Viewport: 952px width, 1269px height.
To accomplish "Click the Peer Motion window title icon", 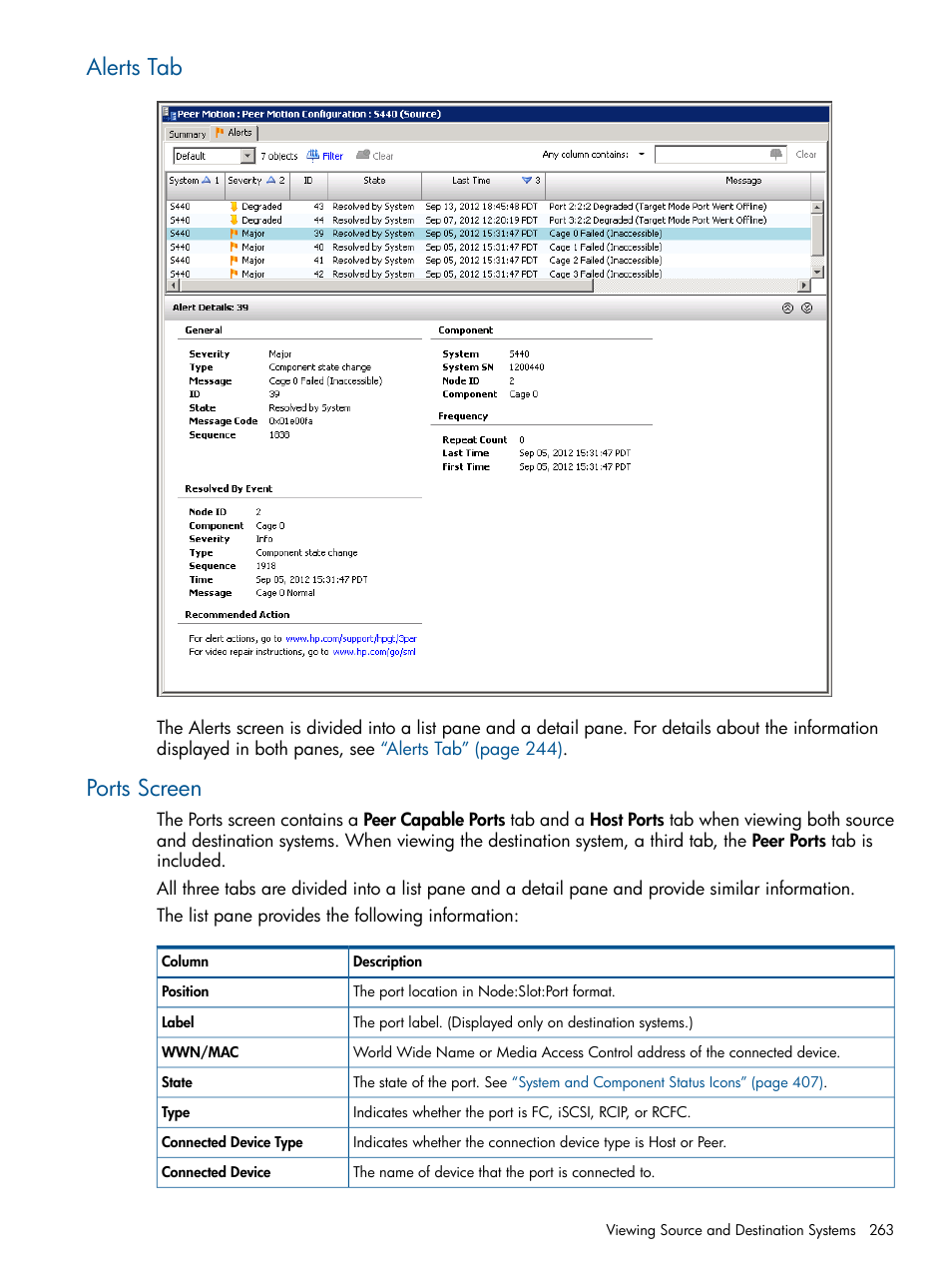I will tap(170, 114).
